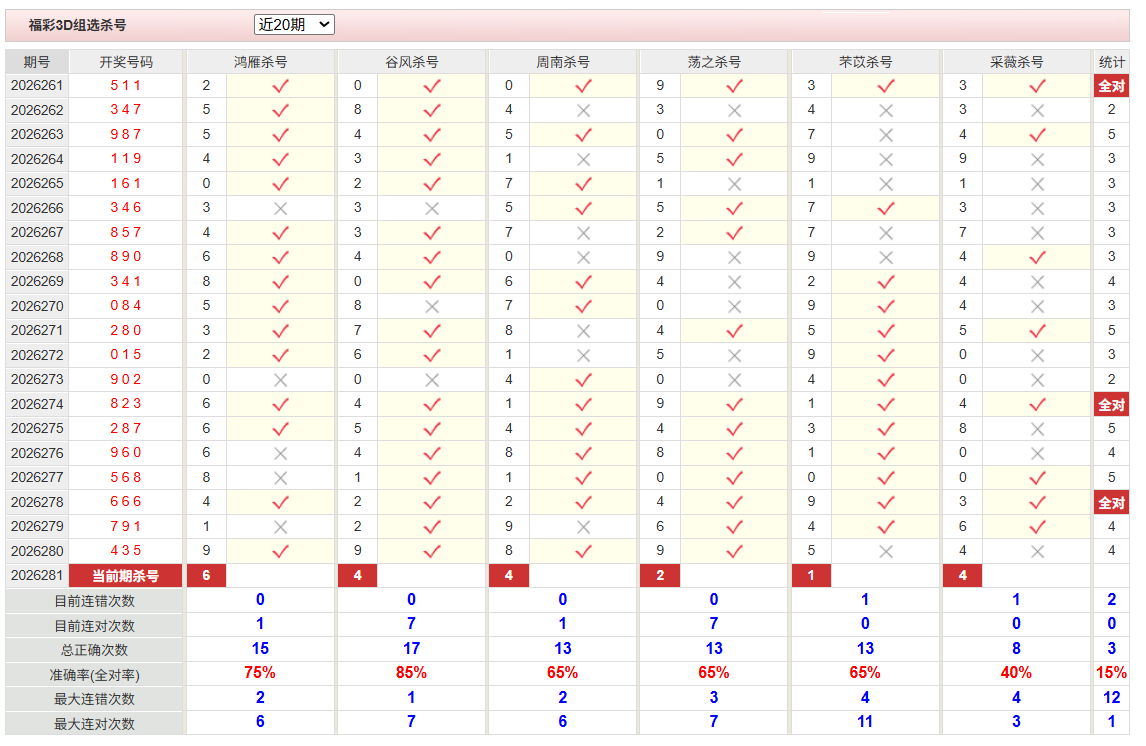Select period number 2026270
Screen dimensions: 1146x746
pos(37,306)
